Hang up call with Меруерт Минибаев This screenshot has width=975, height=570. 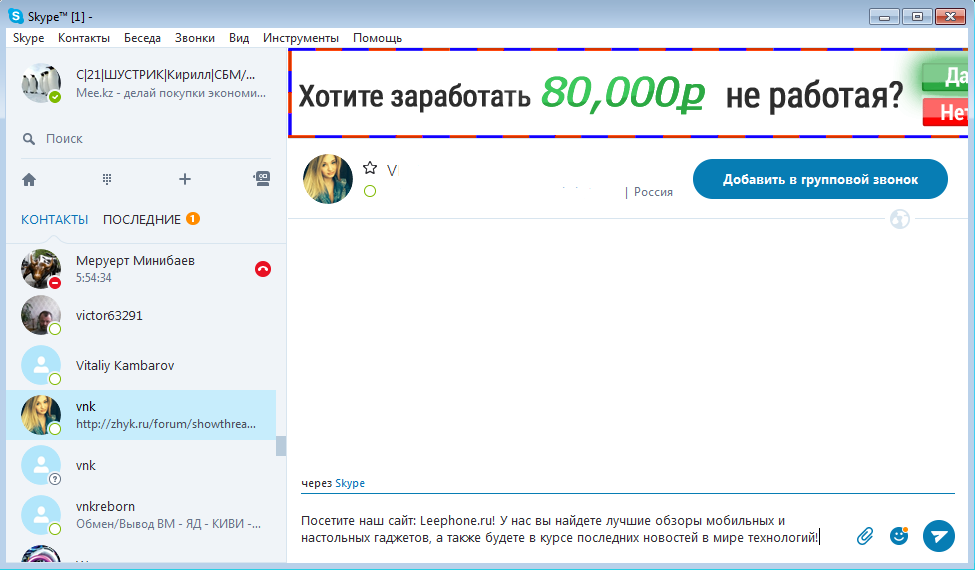coord(263,268)
